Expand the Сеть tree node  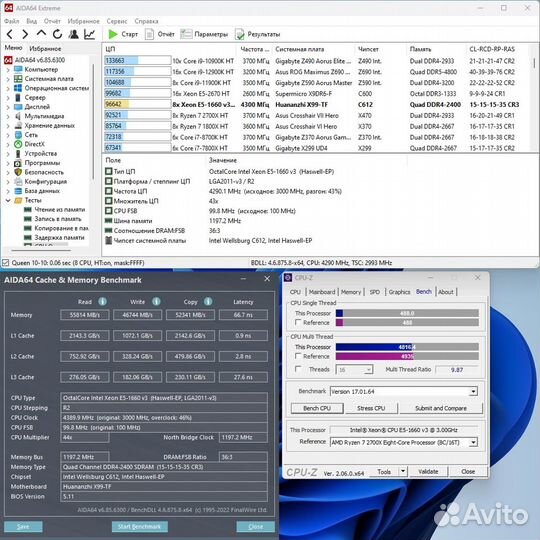click(x=8, y=135)
